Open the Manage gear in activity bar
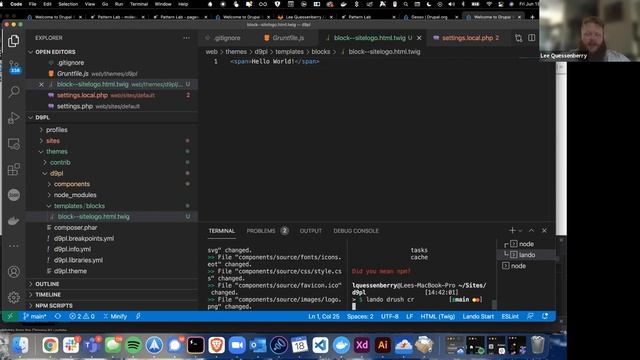 tap(13, 297)
